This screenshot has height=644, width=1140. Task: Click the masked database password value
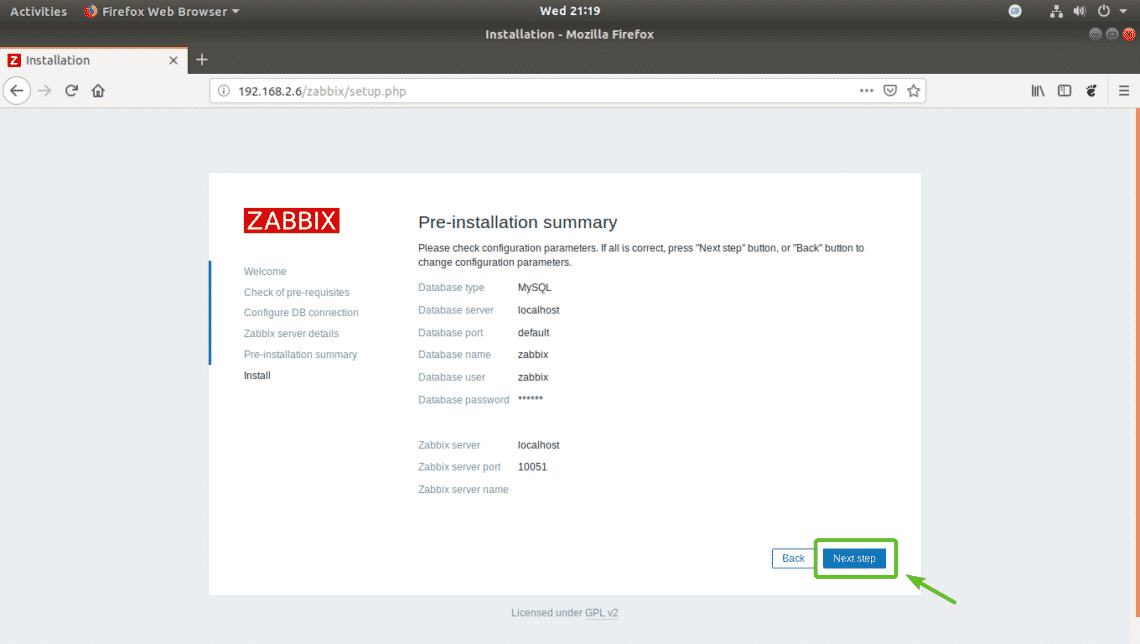[530, 399]
